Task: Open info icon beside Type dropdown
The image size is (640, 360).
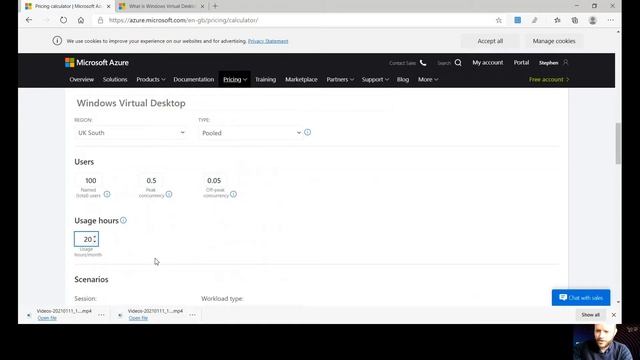Action: (307, 132)
